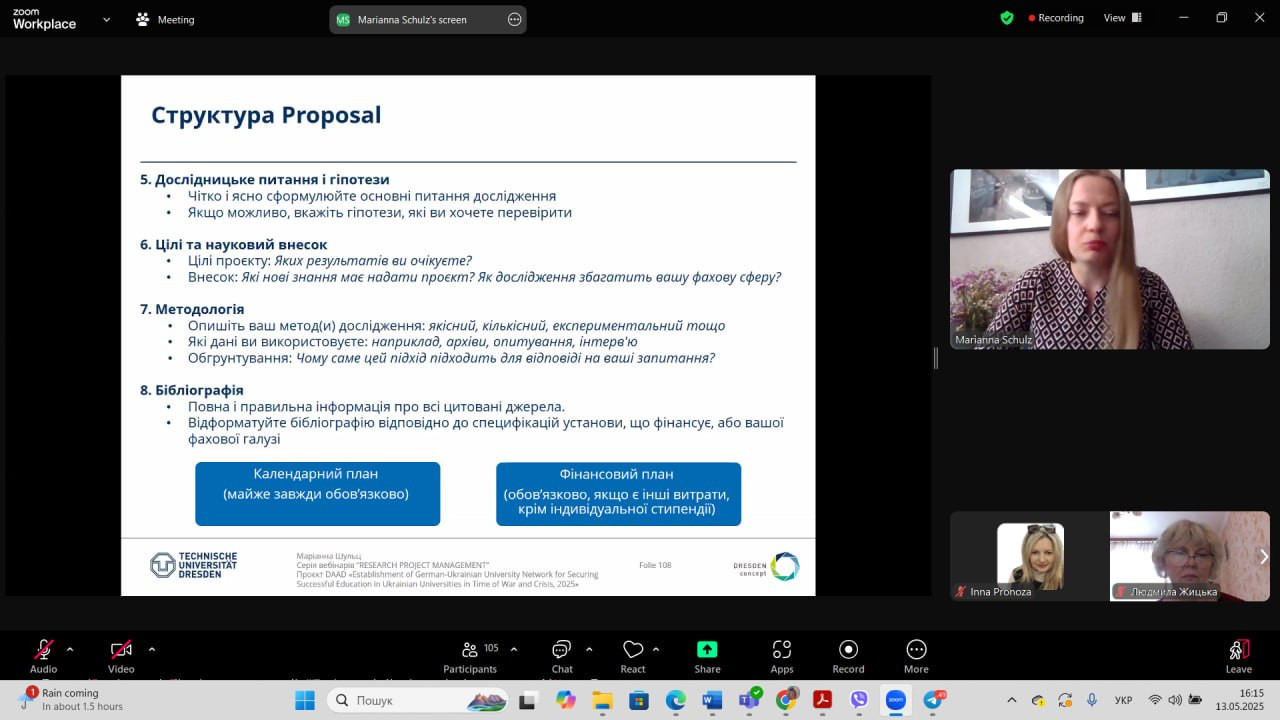1280x720 pixels.
Task: Click the '8. Бібліографія' heading
Action: [192, 390]
